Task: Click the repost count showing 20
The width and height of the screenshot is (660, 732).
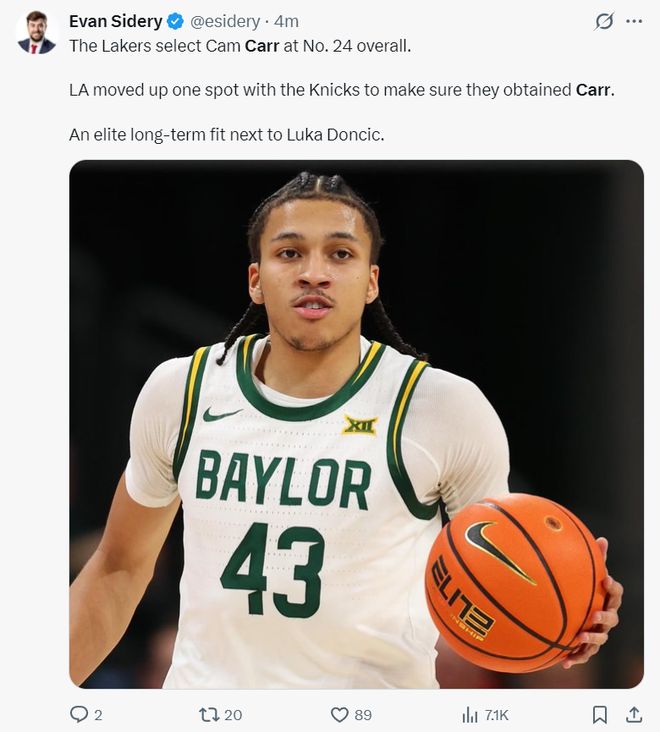Action: (x=233, y=715)
